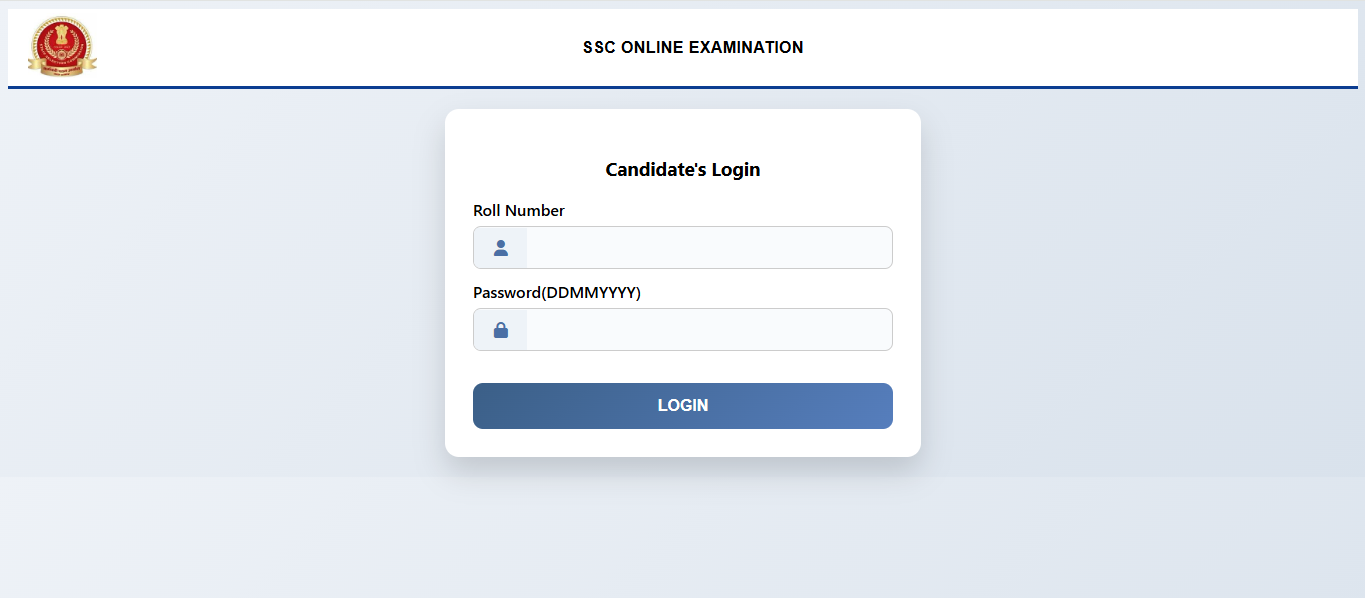Click the Candidate's Login heading
Screen dimensions: 1365x598
(x=683, y=170)
